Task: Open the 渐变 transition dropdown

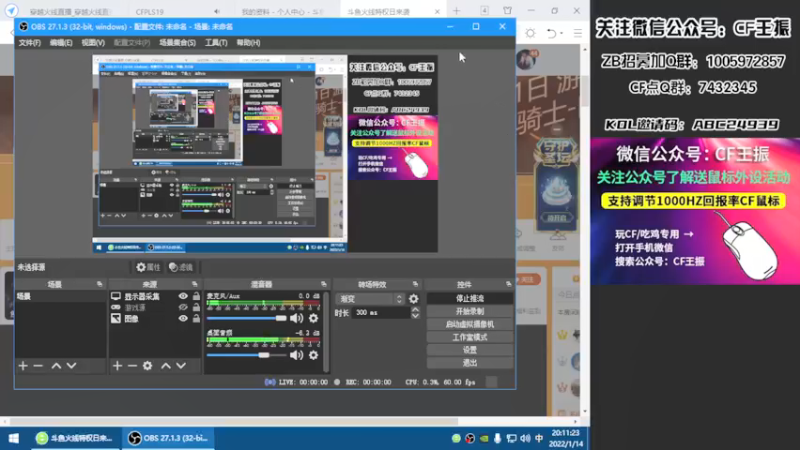Action: pyautogui.click(x=370, y=299)
